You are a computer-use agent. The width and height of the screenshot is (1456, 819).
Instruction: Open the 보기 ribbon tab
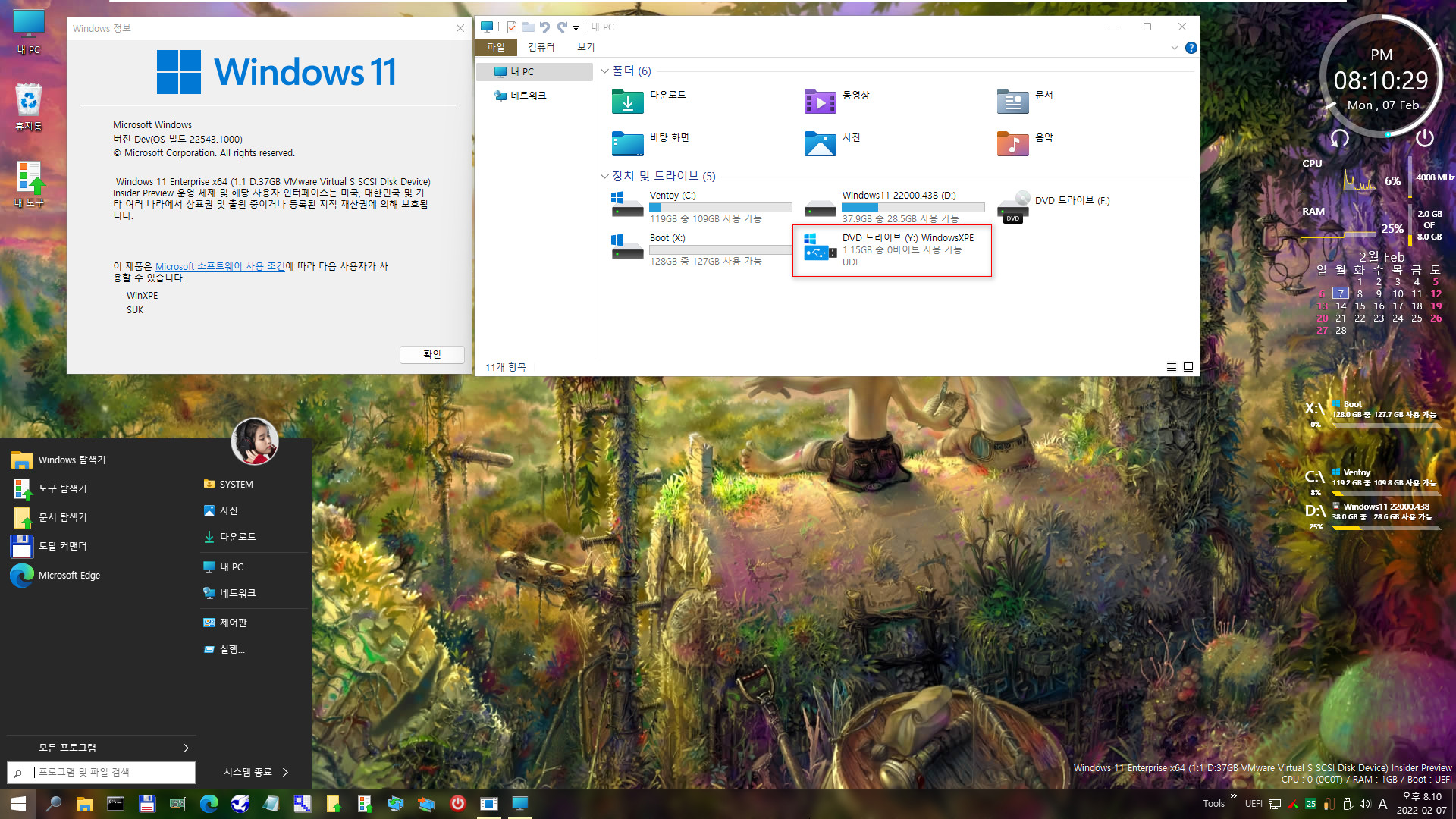click(x=585, y=47)
